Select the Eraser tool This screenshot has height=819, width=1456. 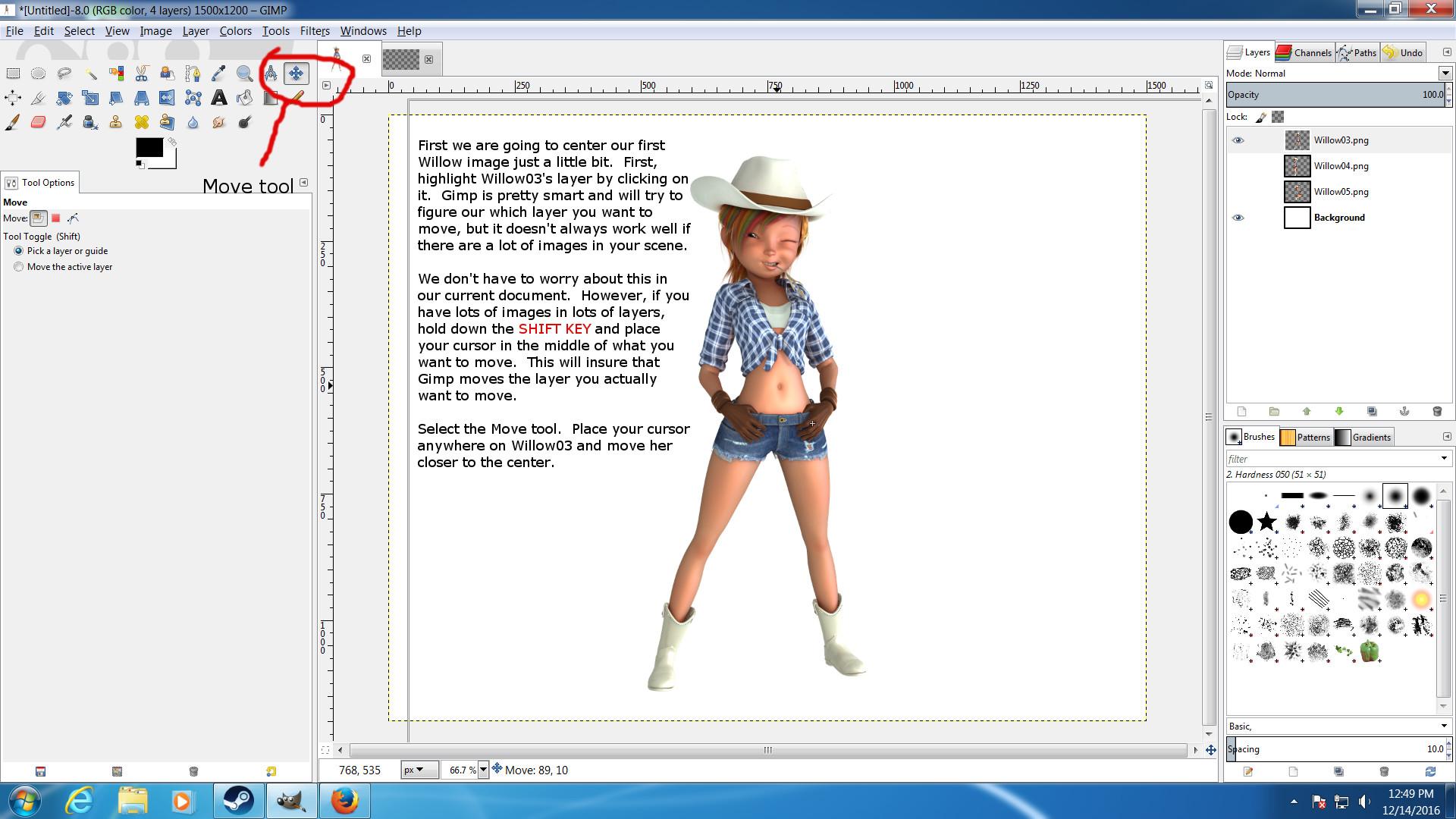pos(39,122)
